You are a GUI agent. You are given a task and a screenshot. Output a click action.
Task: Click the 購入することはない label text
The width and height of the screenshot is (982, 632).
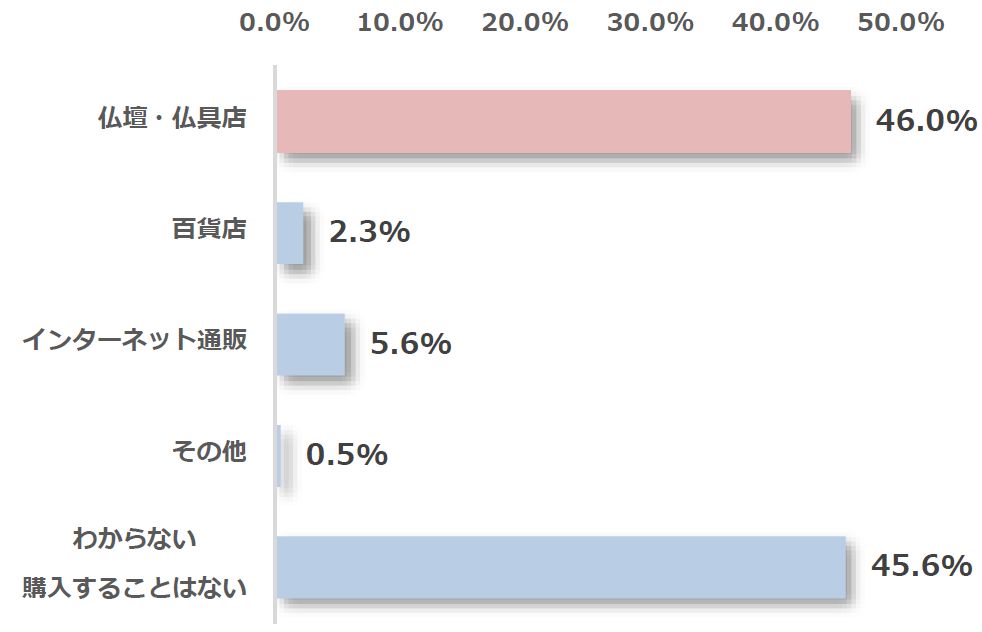135,588
